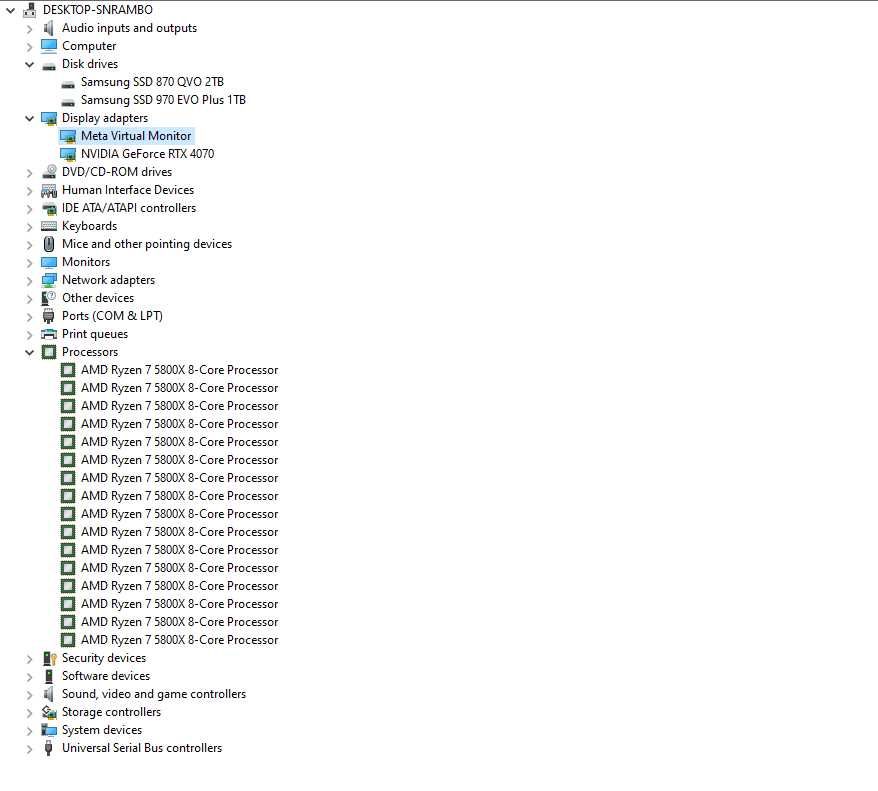Viewport: 878px width, 791px height.
Task: Click the Computer category monitor icon
Action: pyautogui.click(x=49, y=46)
